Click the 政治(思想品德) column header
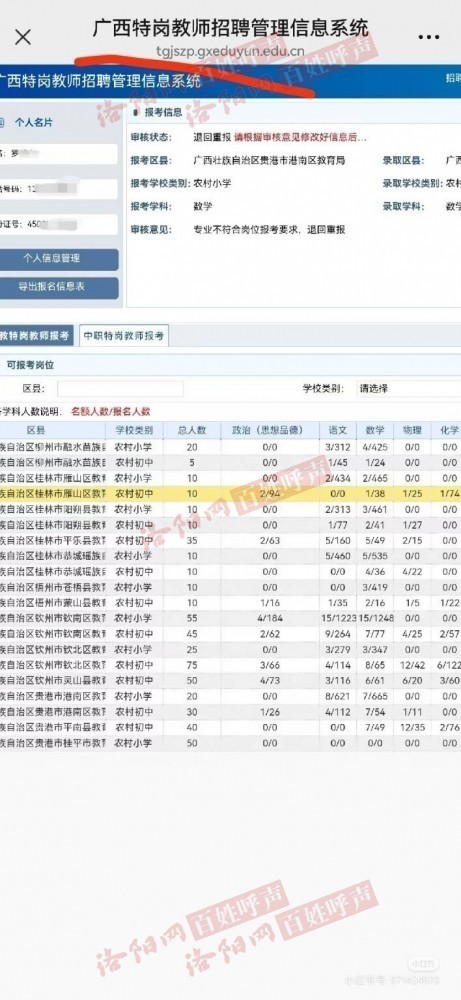 pos(270,430)
